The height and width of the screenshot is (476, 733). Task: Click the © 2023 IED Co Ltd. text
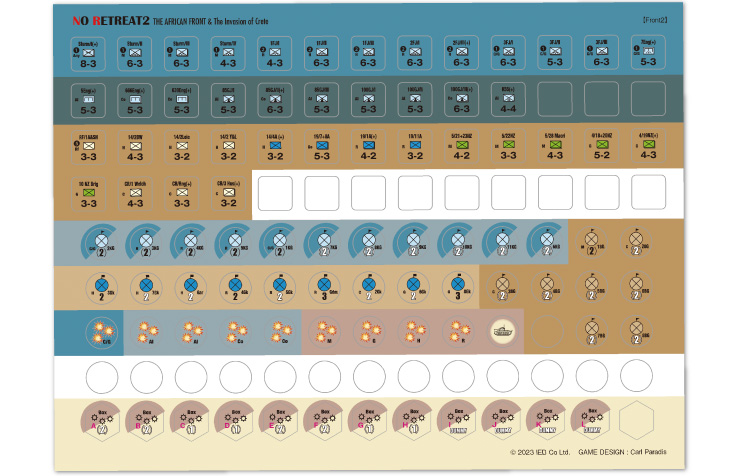(x=539, y=452)
